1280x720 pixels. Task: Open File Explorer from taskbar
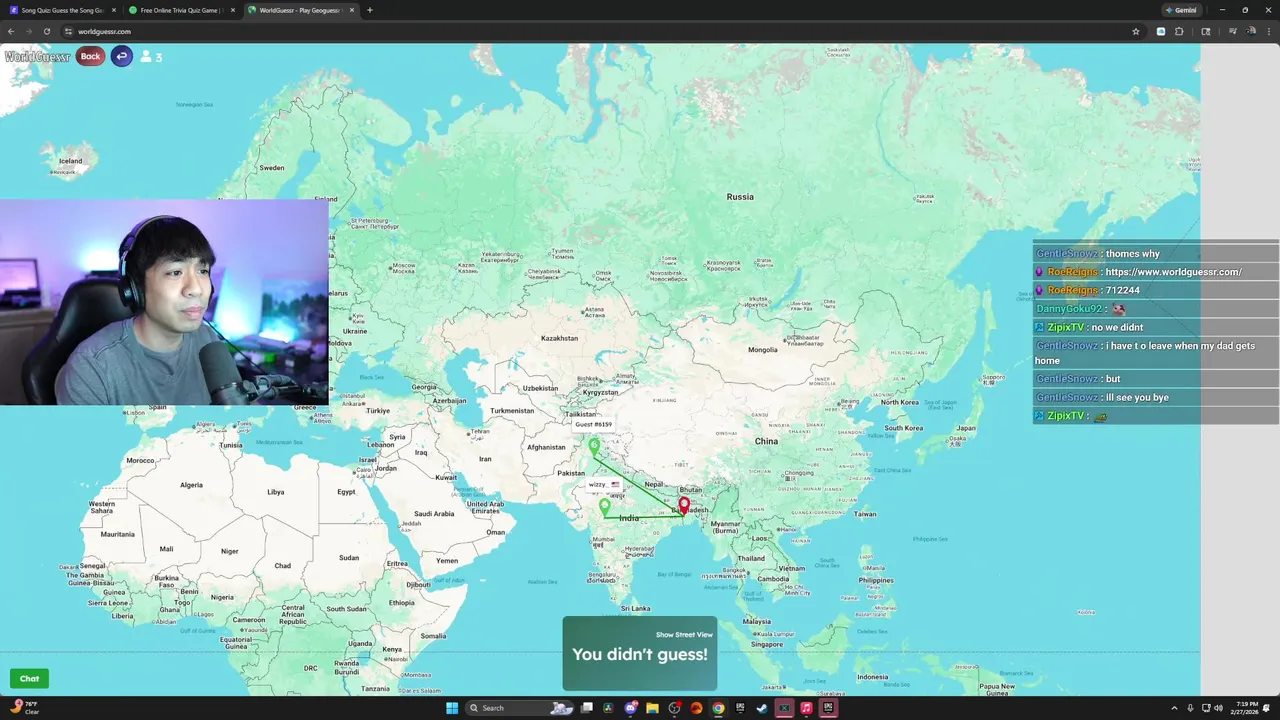coord(652,708)
